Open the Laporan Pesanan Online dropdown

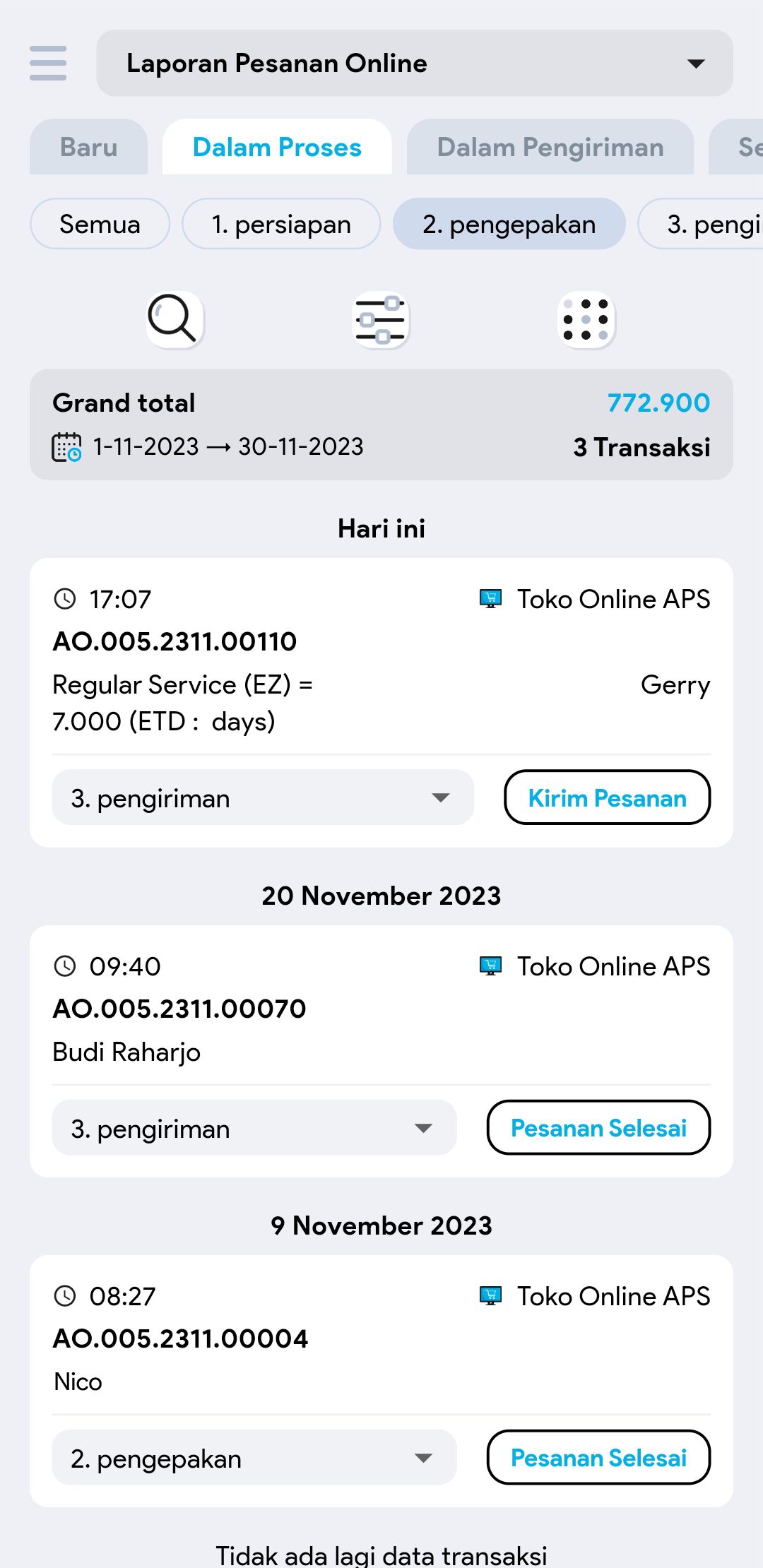[x=415, y=64]
